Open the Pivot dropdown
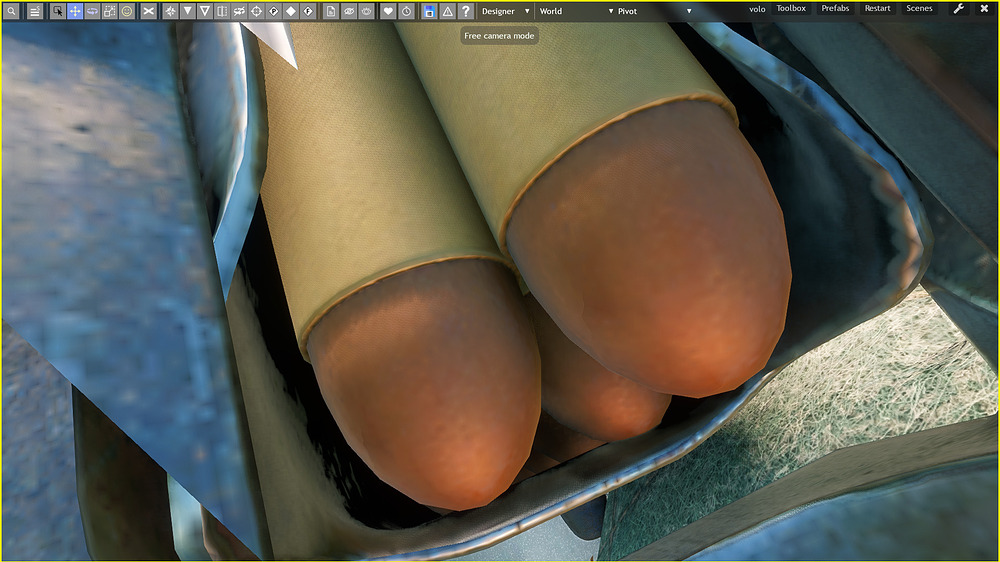1000x562 pixels. pyautogui.click(x=654, y=11)
